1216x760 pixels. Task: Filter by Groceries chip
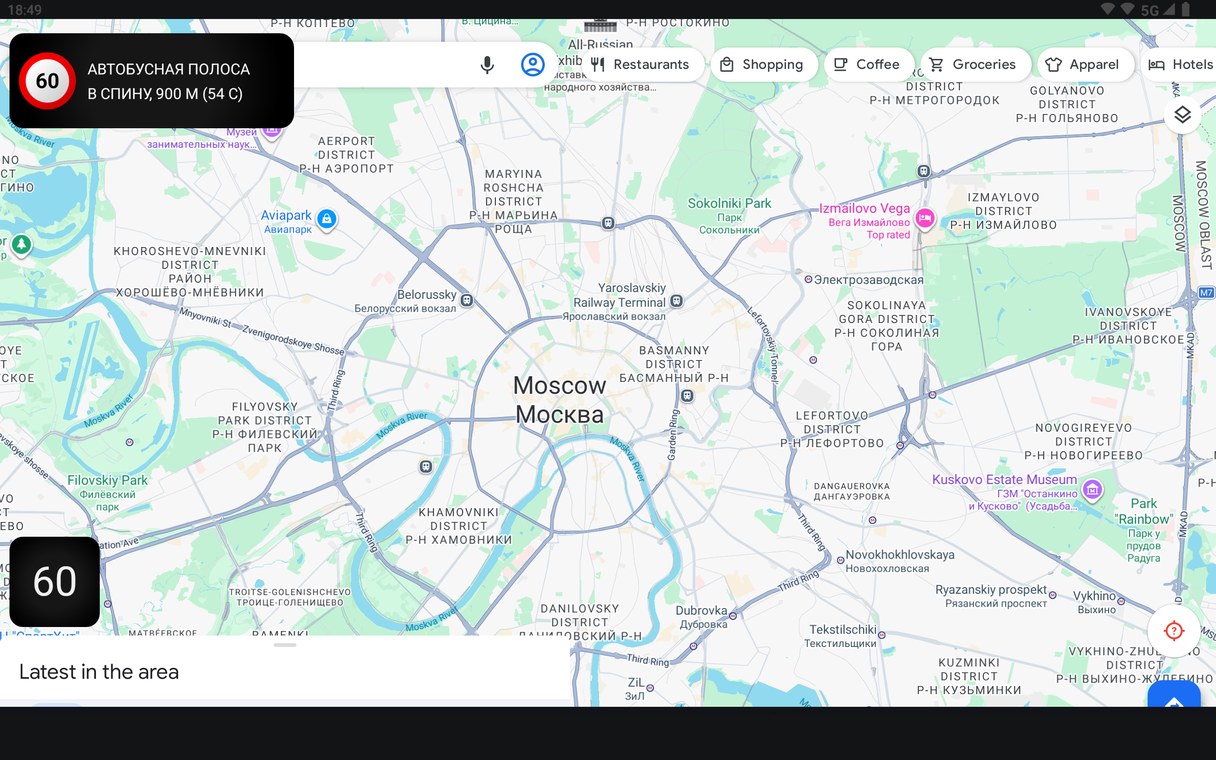(974, 65)
